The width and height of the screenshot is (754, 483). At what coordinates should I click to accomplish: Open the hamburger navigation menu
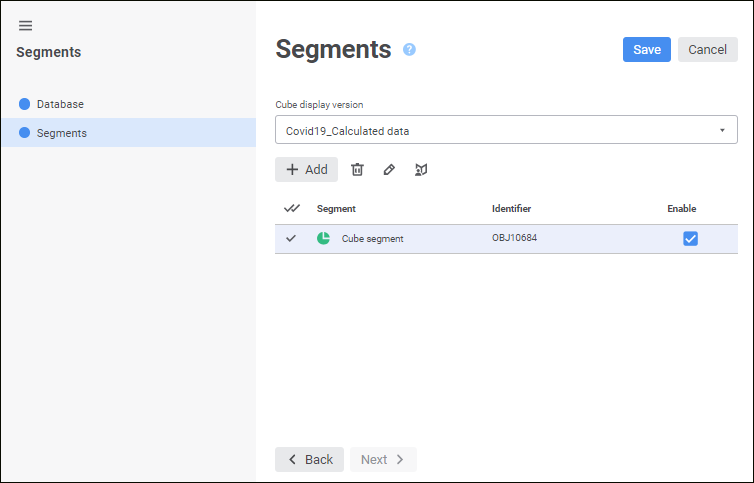pyautogui.click(x=26, y=25)
